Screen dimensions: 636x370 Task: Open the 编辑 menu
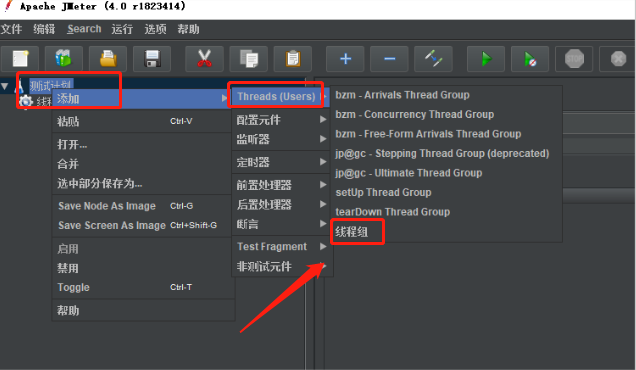click(44, 29)
